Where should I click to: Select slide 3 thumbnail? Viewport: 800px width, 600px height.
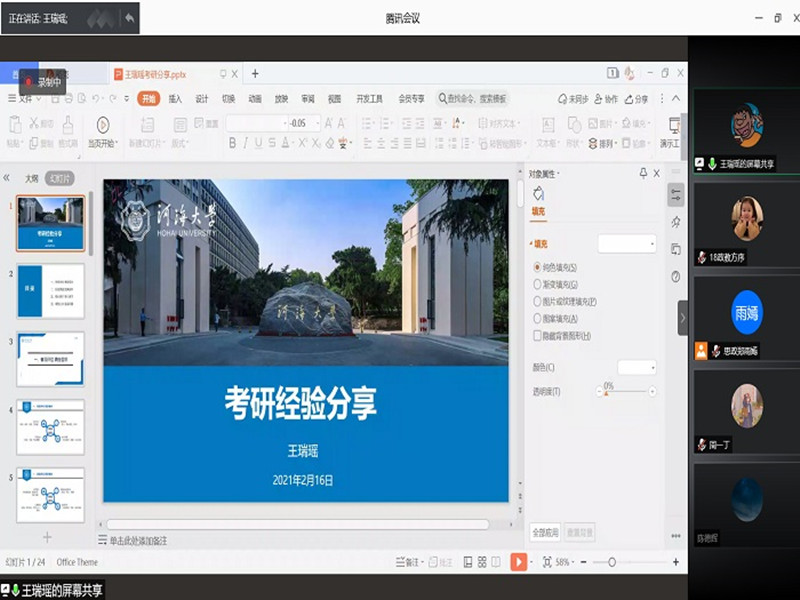(x=51, y=358)
